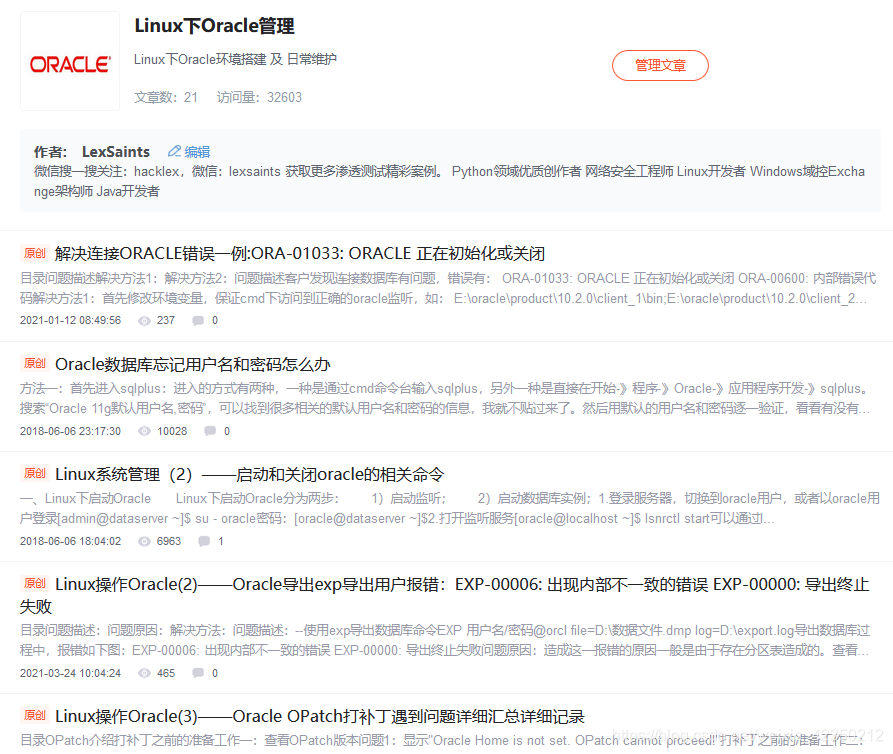
Task: Click the view count 6963
Action: (x=169, y=541)
